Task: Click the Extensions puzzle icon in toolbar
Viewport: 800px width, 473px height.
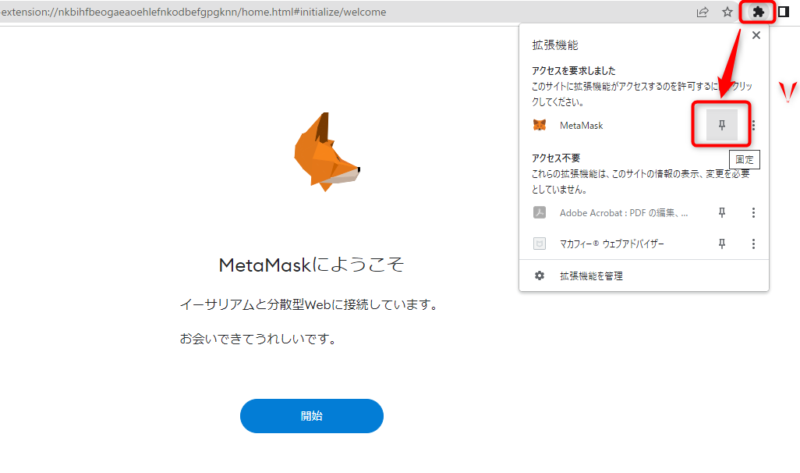Action: (x=758, y=12)
